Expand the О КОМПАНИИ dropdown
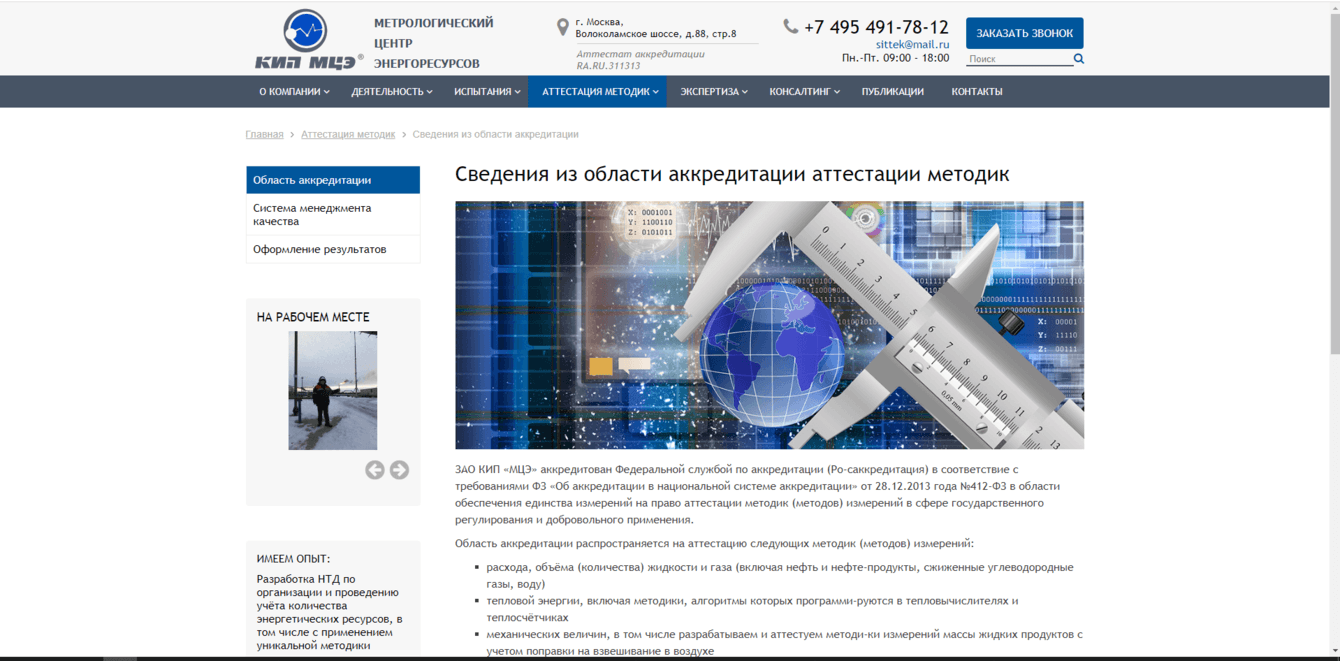Screen dimensions: 1340x661 (292, 91)
